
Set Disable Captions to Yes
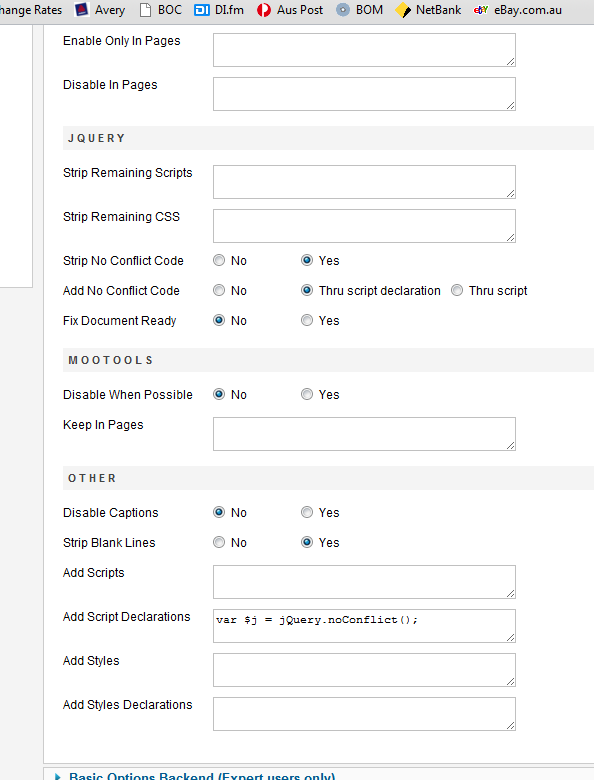pos(307,512)
